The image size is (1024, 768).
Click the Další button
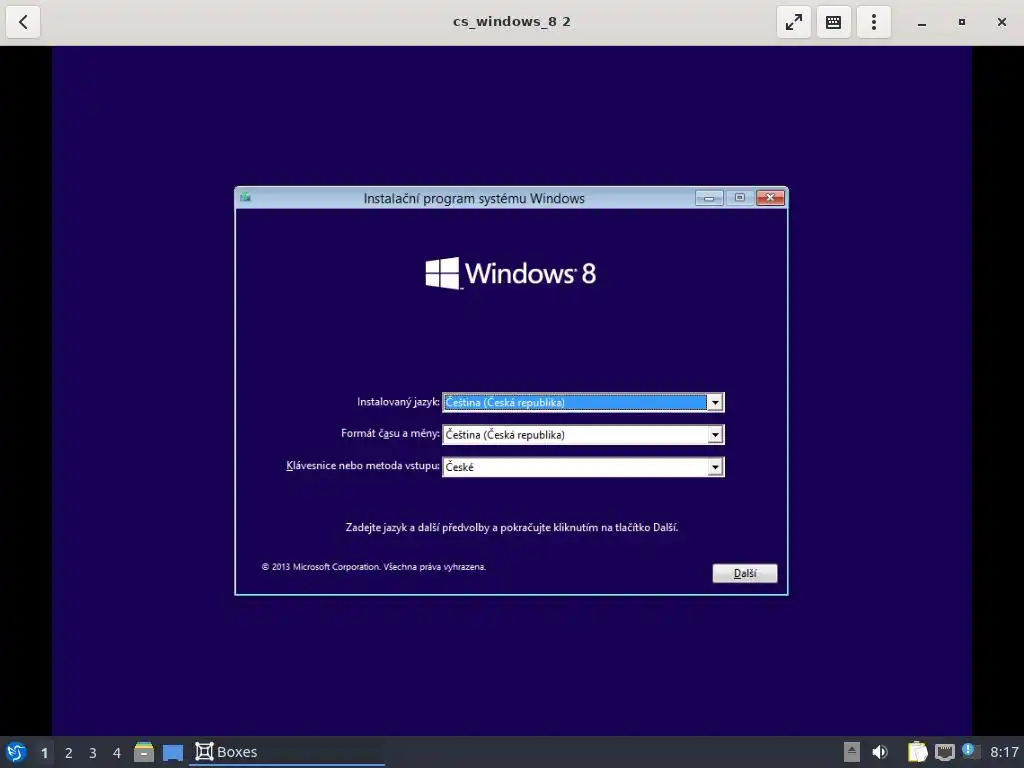[744, 573]
